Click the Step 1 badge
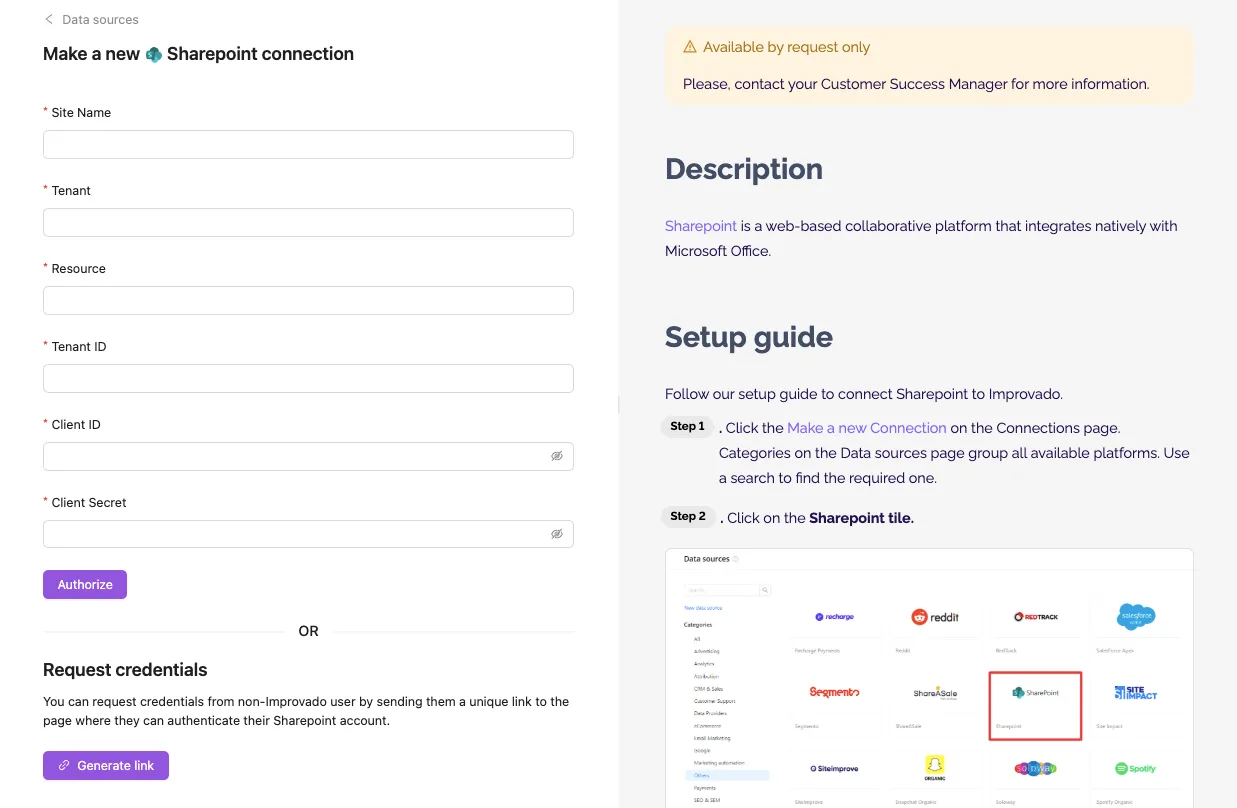The height and width of the screenshot is (808, 1237). (x=688, y=427)
